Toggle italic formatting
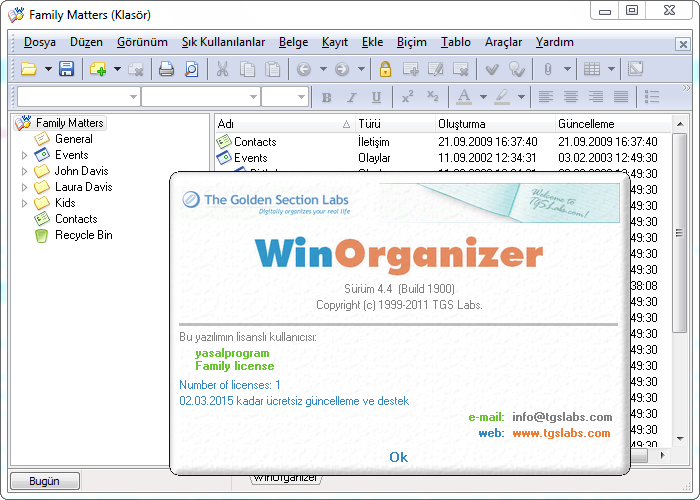 (351, 97)
